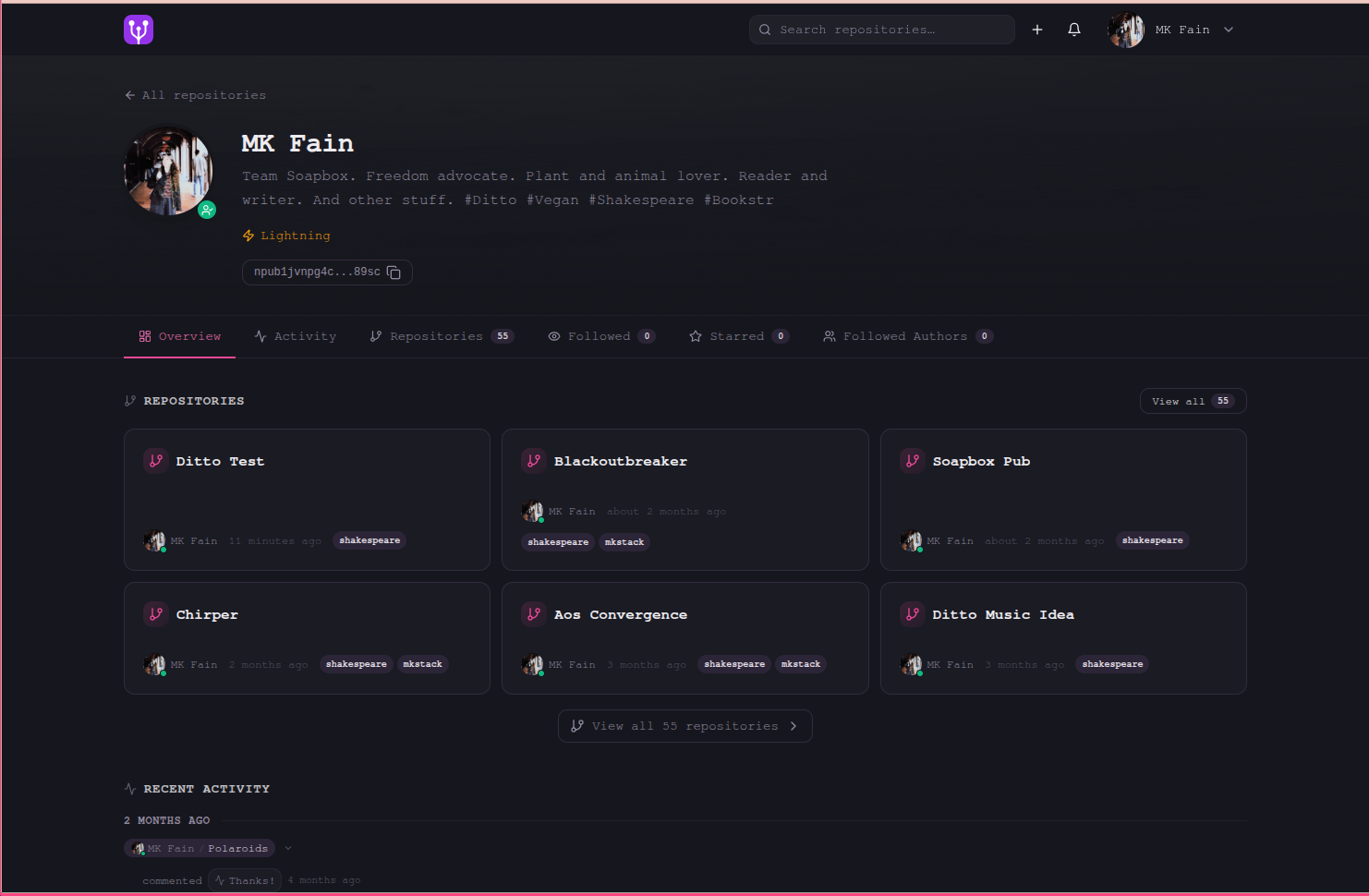Click the Recent Activity heading
This screenshot has width=1369, height=896.
(x=207, y=789)
